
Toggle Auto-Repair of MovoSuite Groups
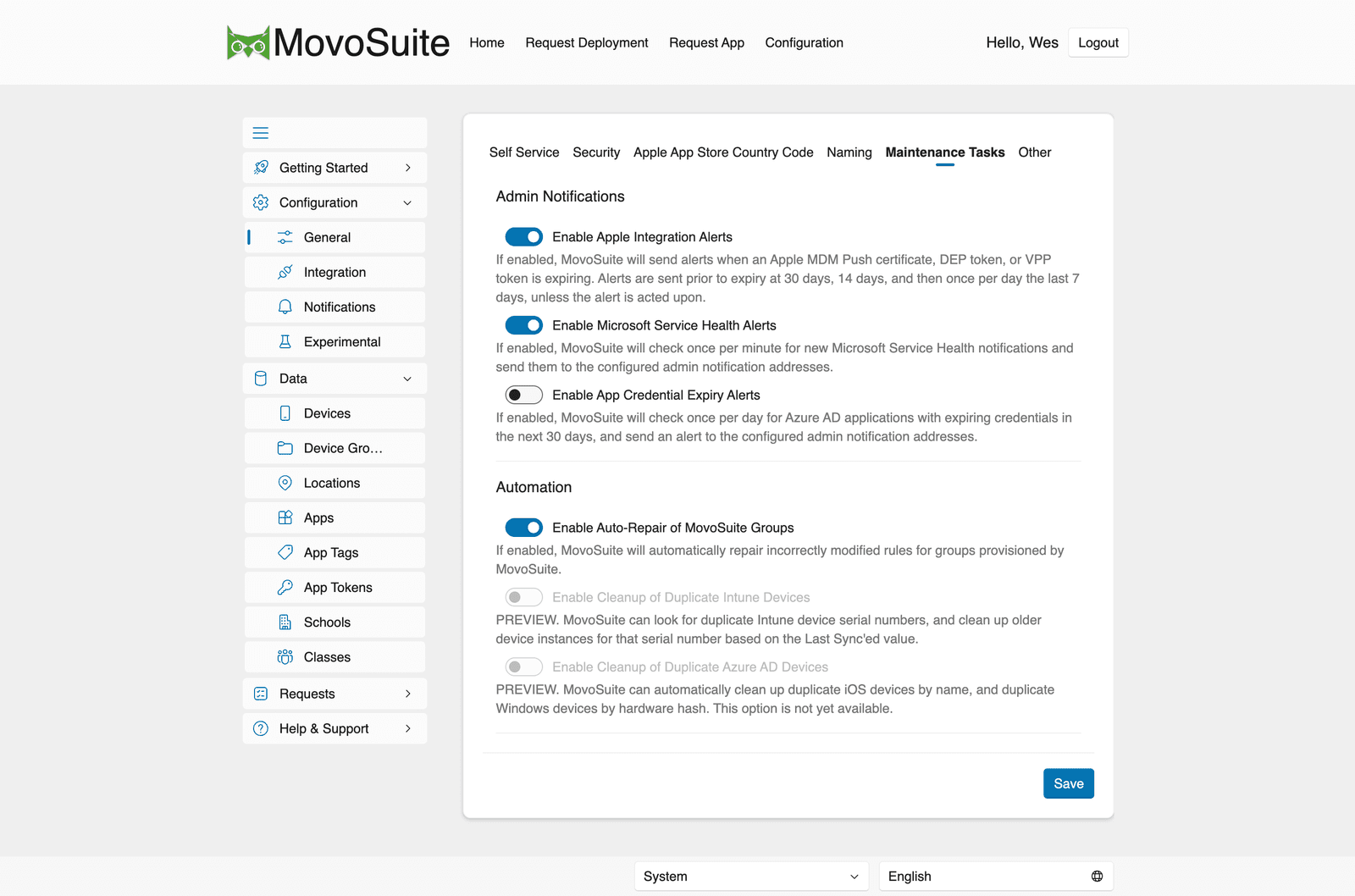tap(523, 528)
